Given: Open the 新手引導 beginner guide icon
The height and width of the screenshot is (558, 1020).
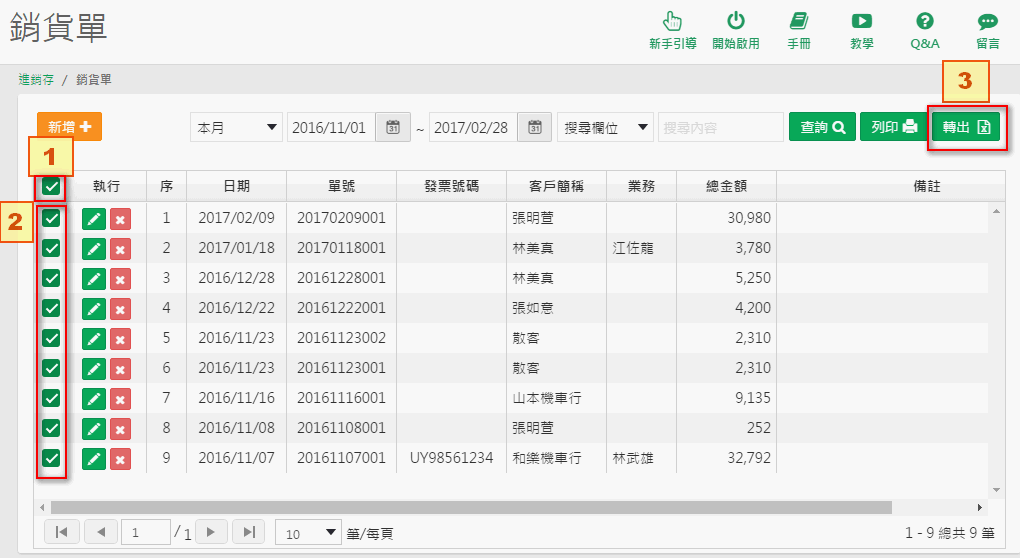Looking at the screenshot, I should (672, 30).
